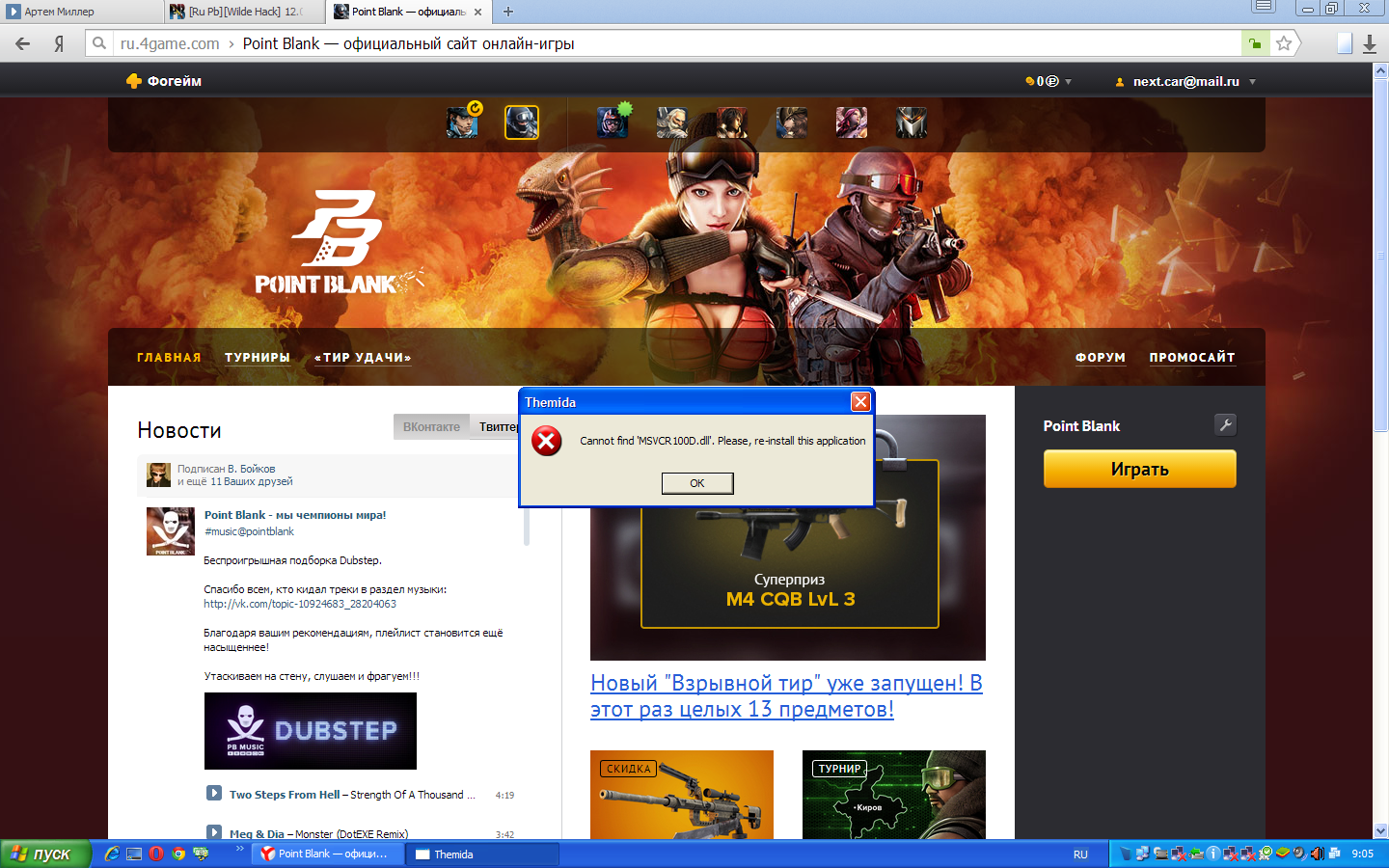Close the Point Blank browser tab
Viewport: 1389px width, 868px height.
[x=477, y=12]
